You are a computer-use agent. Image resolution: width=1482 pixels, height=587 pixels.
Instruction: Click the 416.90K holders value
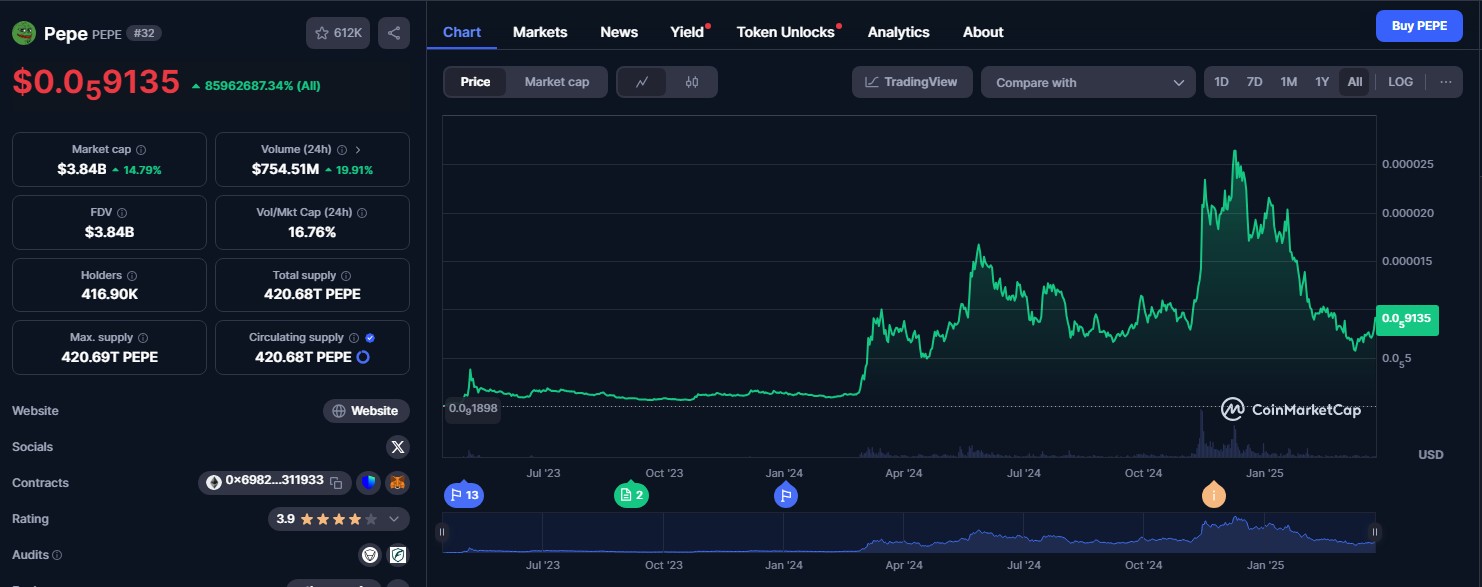pyautogui.click(x=109, y=294)
